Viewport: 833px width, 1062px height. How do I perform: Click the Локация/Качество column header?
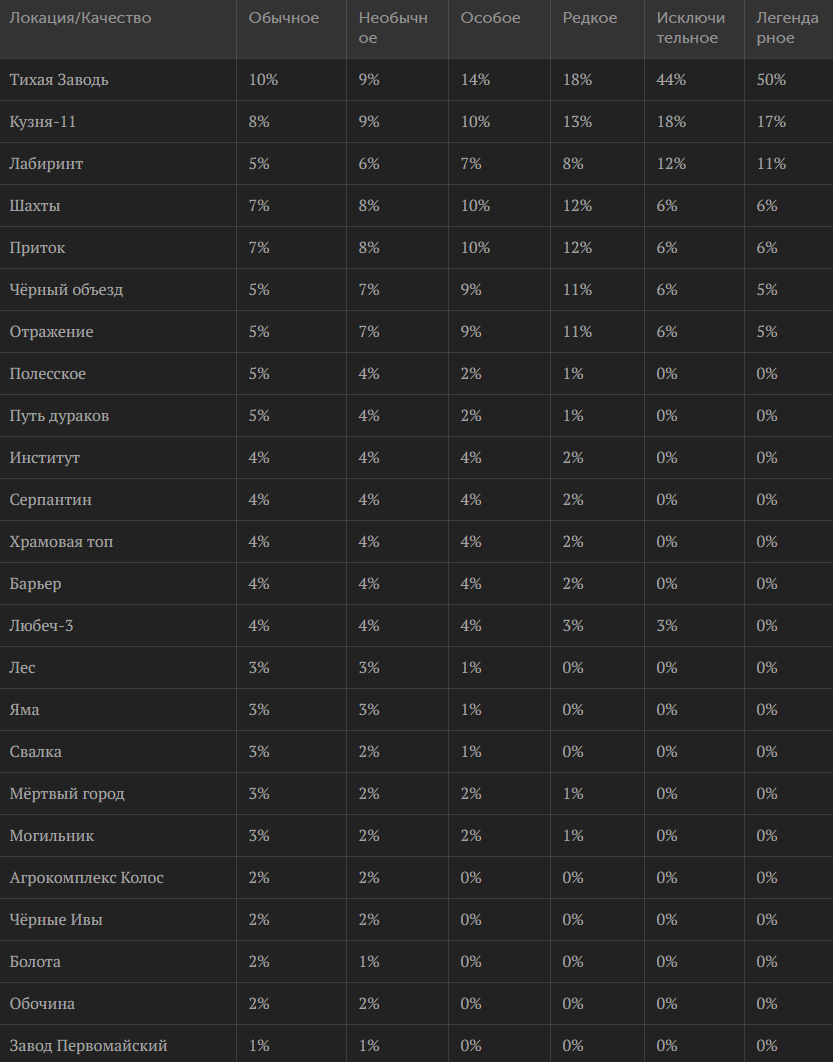[80, 18]
